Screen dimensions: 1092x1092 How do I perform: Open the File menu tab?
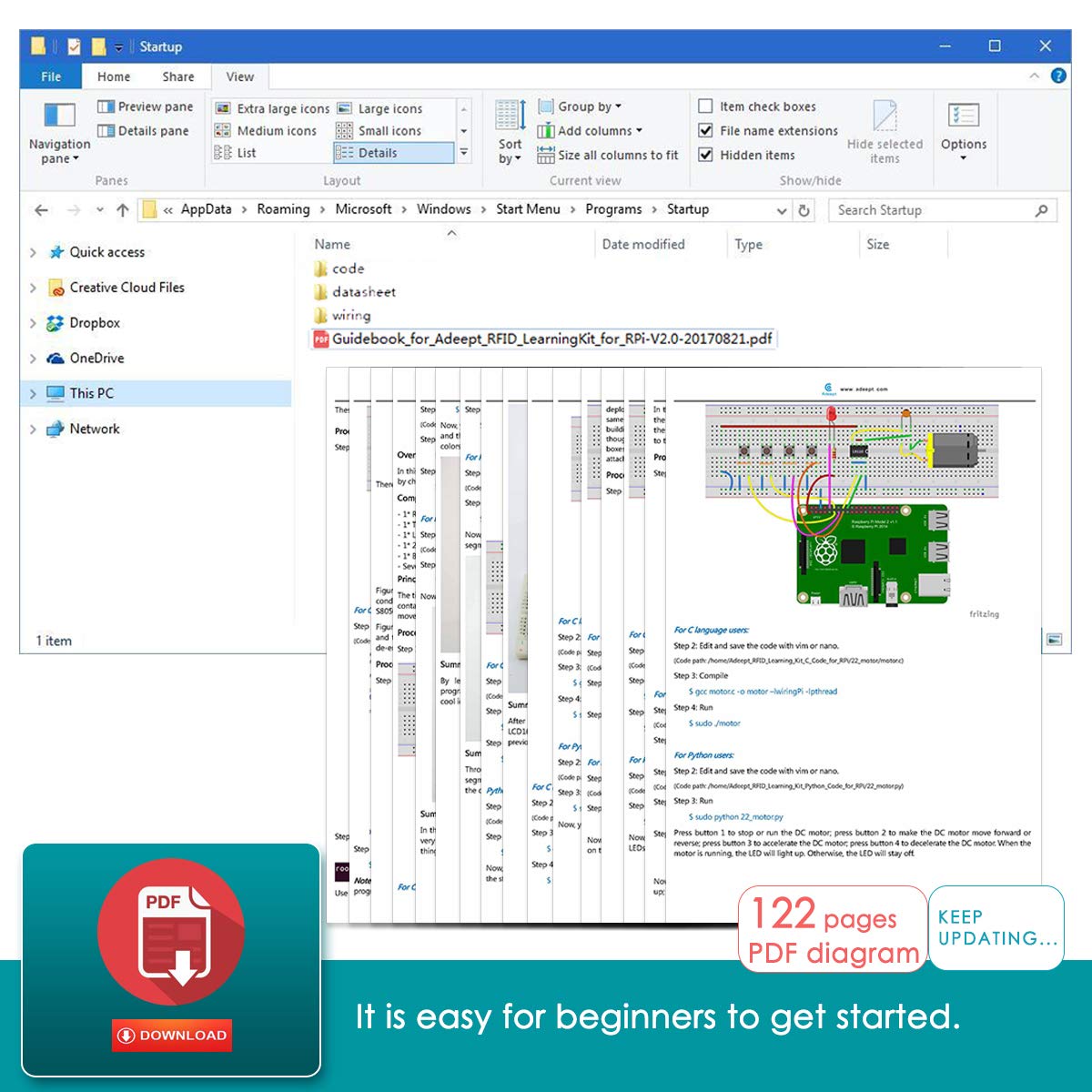[x=51, y=76]
